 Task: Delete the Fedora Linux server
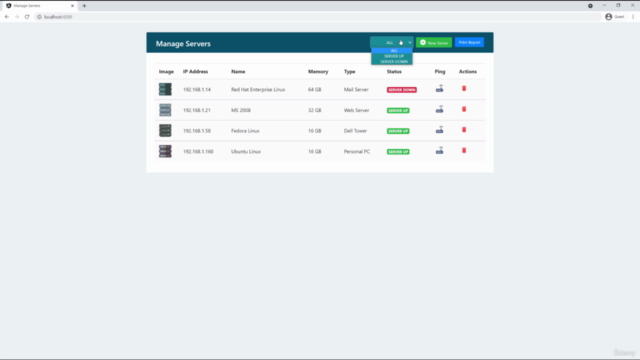pos(464,129)
